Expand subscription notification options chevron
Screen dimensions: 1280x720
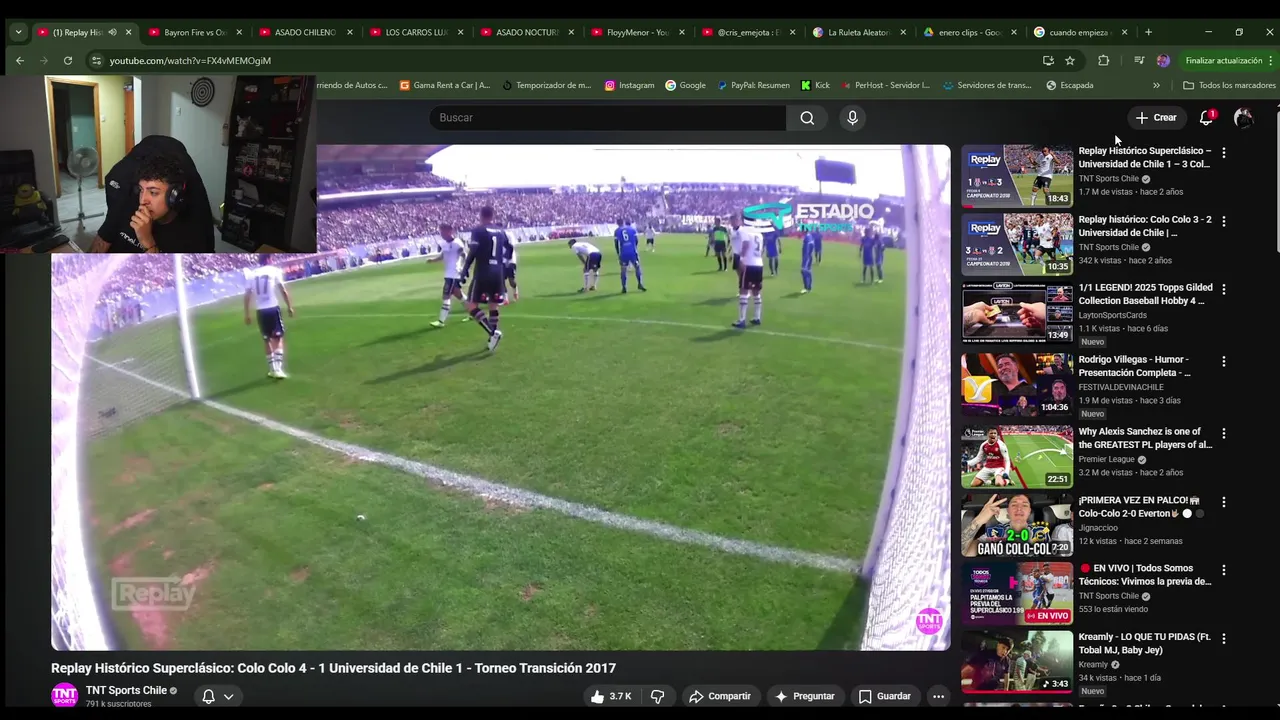point(228,696)
